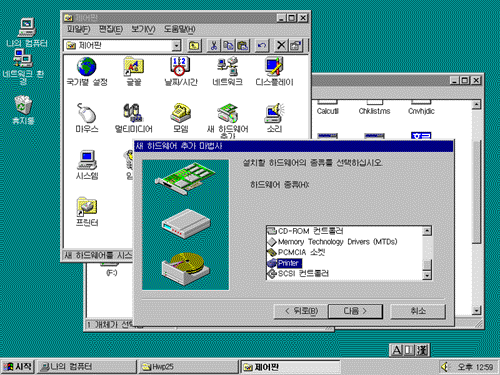Open the 휴지통 recycle bin desktop icon

pyautogui.click(x=23, y=110)
